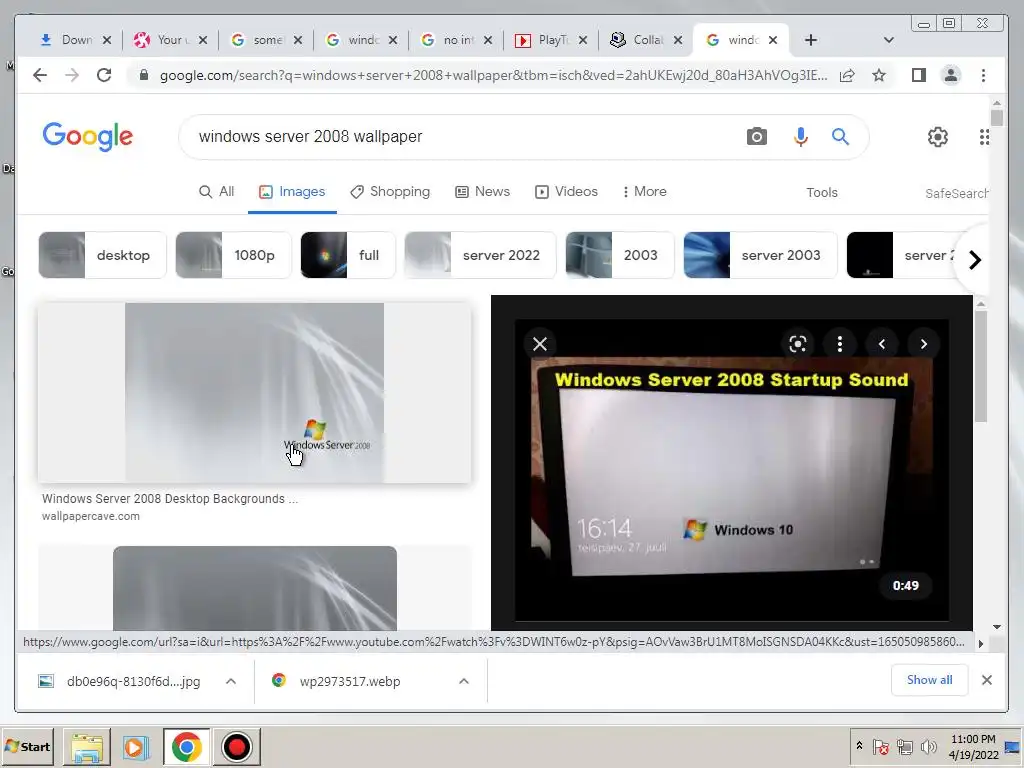The height and width of the screenshot is (768, 1024).
Task: Open File Explorer from the taskbar
Action: click(x=87, y=746)
